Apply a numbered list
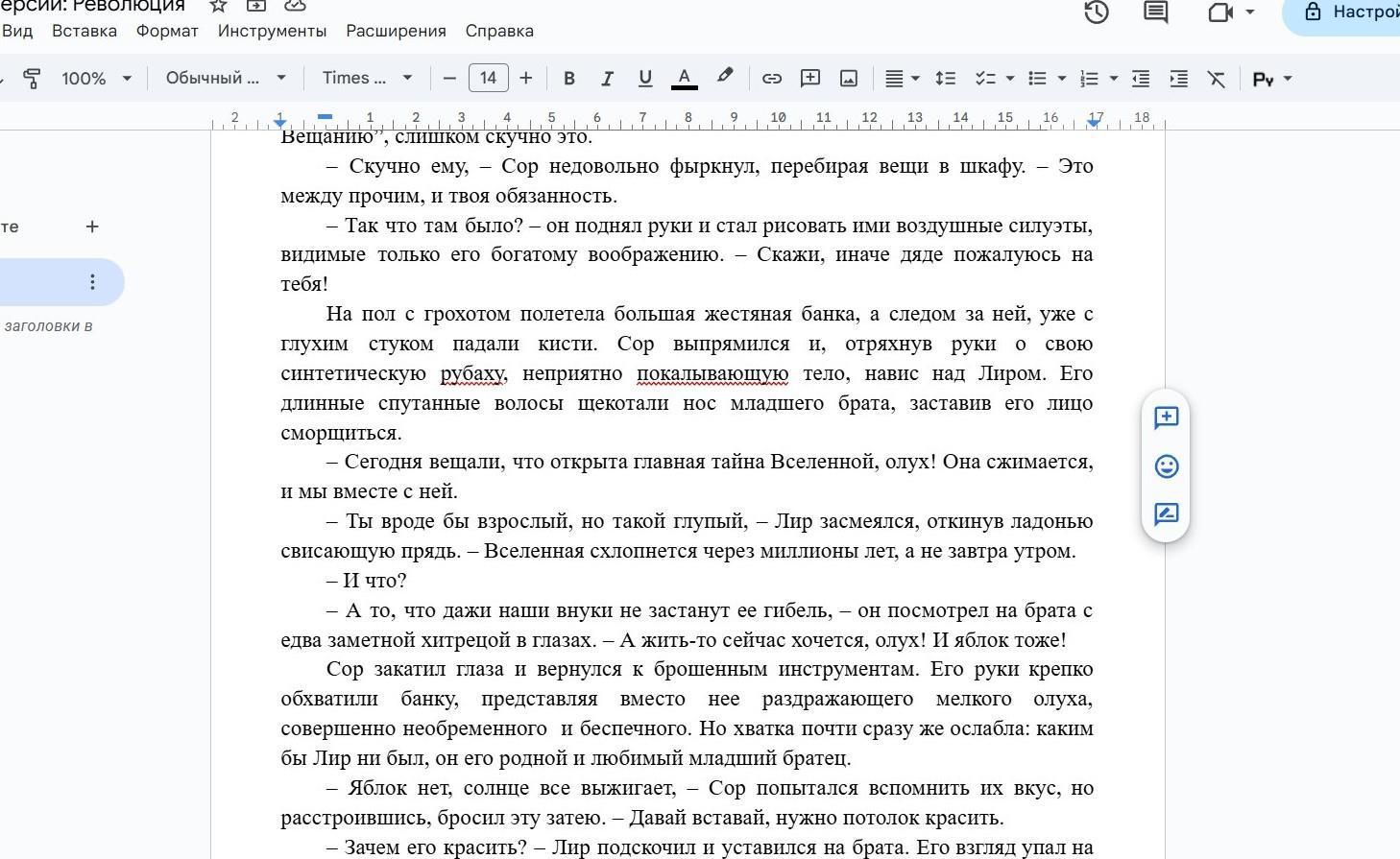The width and height of the screenshot is (1400, 859). (1089, 79)
